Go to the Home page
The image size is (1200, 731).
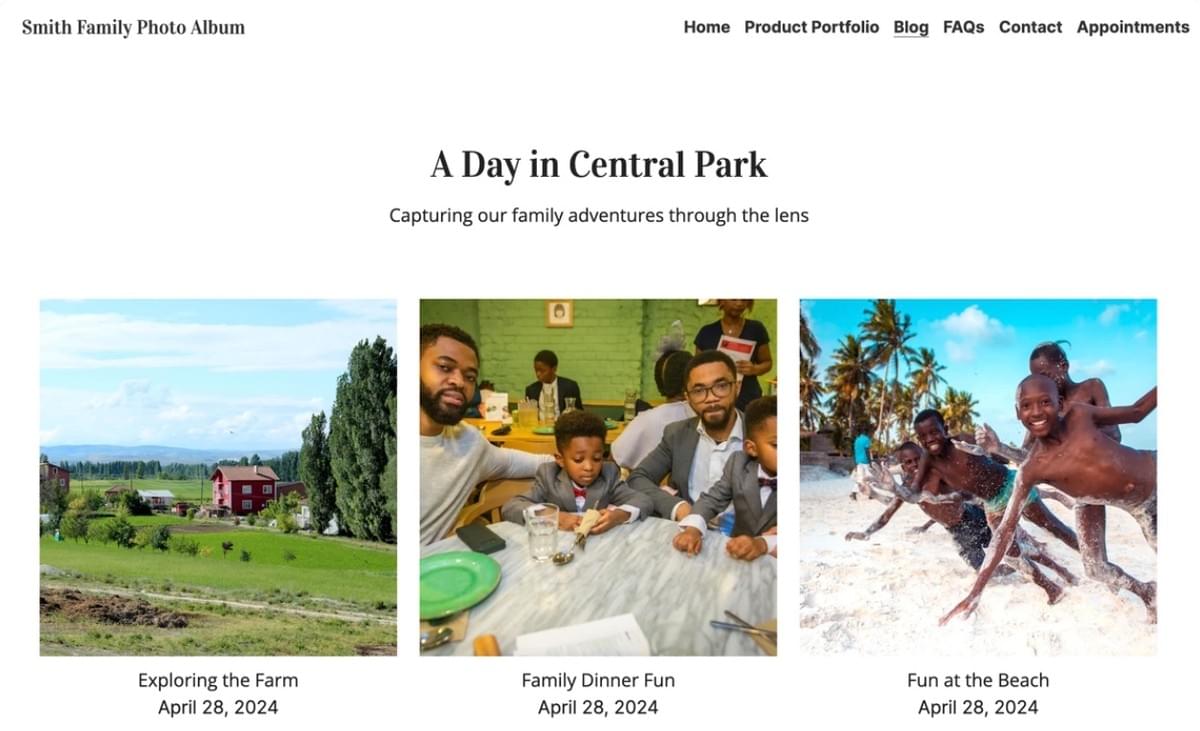click(x=706, y=27)
